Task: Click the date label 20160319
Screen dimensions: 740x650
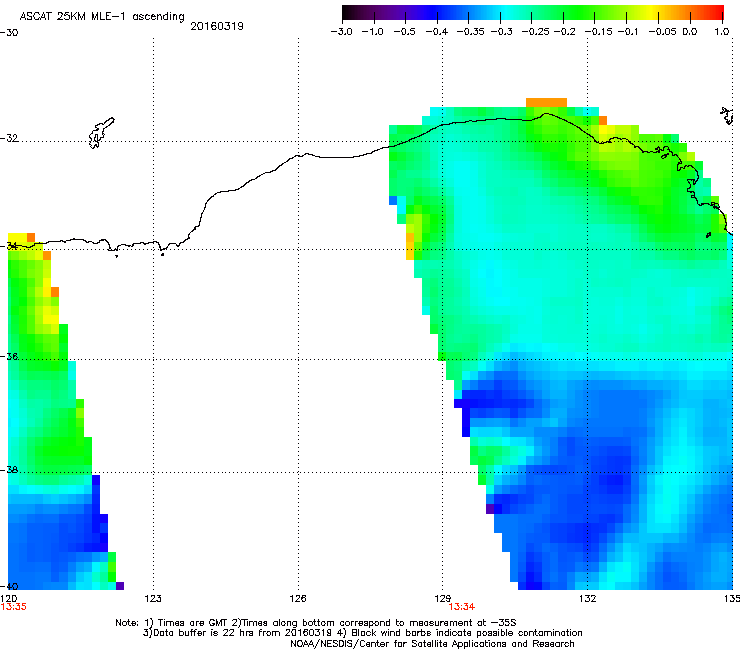Action: coord(217,26)
